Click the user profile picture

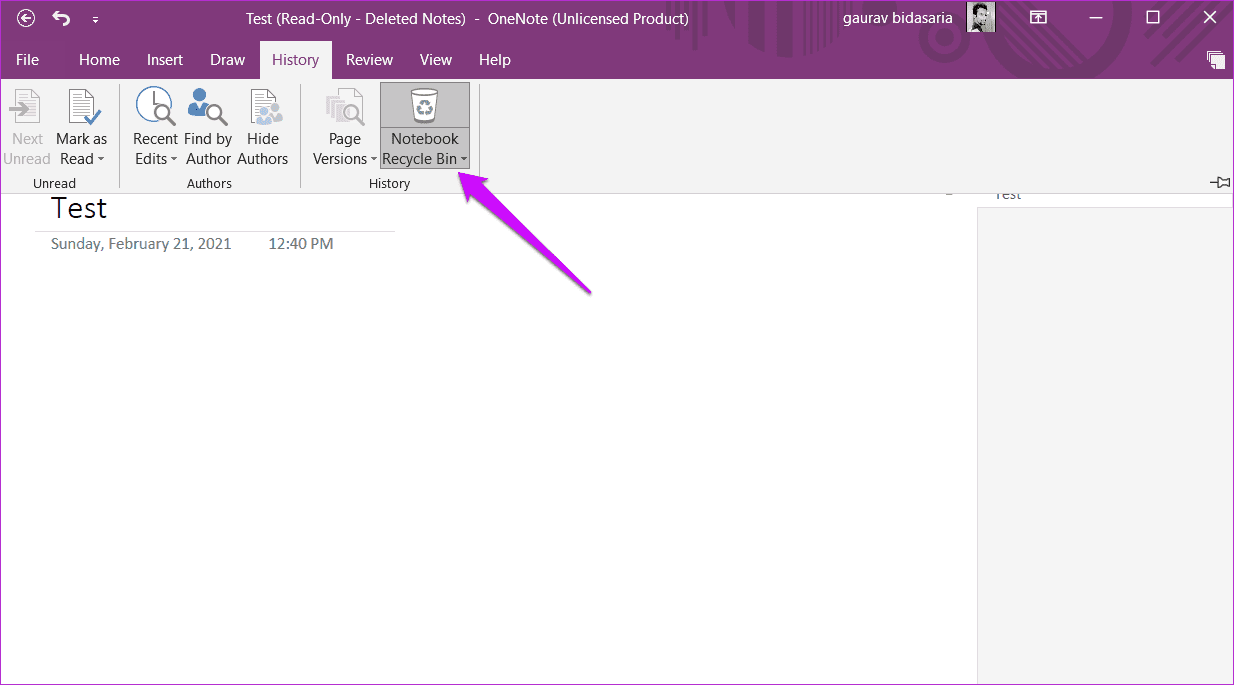coord(981,17)
